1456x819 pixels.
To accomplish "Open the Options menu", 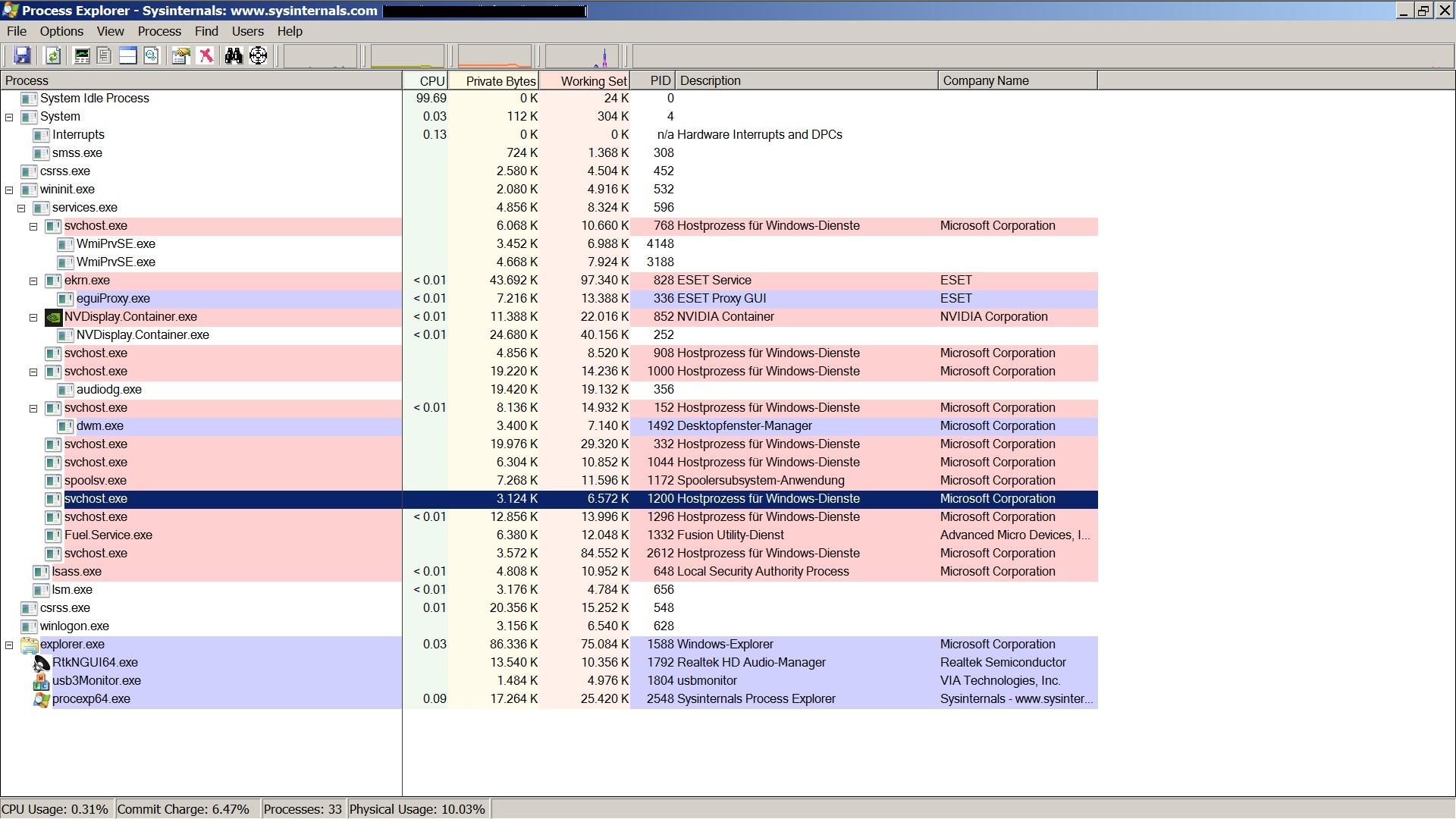I will coord(61,31).
